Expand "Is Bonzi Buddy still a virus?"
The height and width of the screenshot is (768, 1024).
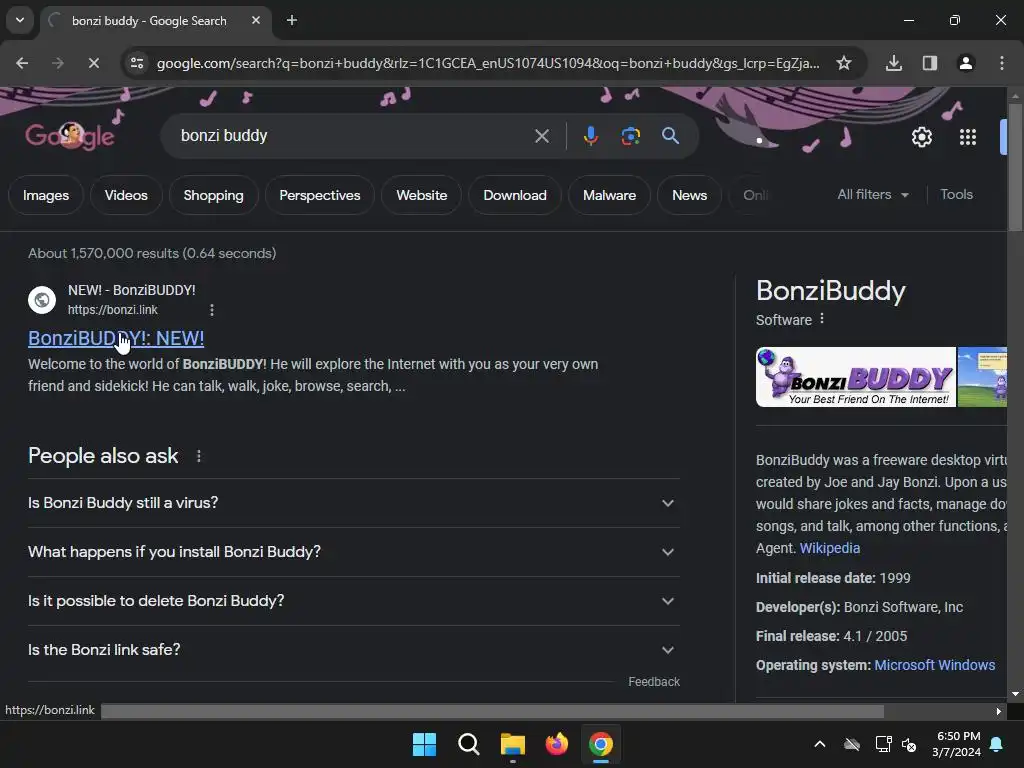point(354,503)
